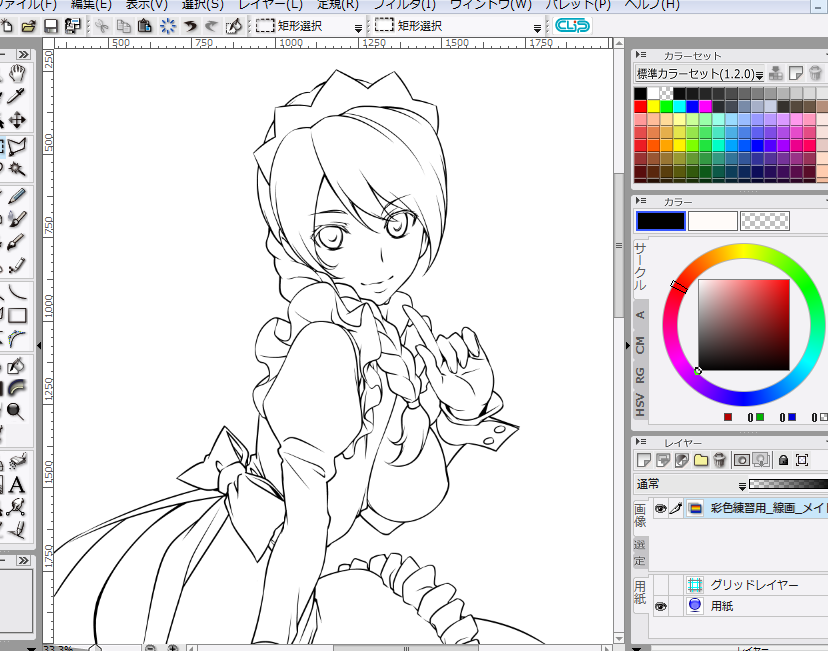
Task: Click the Undo arrow icon
Action: coord(190,26)
